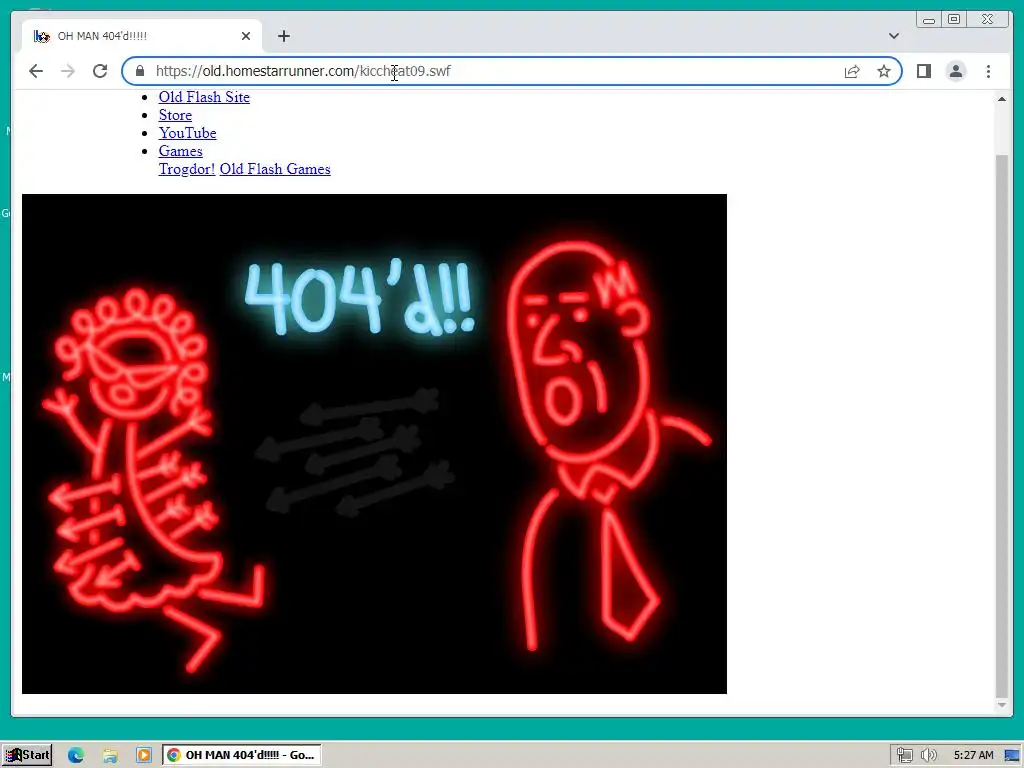
Task: Show desktop via tray corner icon
Action: (x=1012, y=756)
